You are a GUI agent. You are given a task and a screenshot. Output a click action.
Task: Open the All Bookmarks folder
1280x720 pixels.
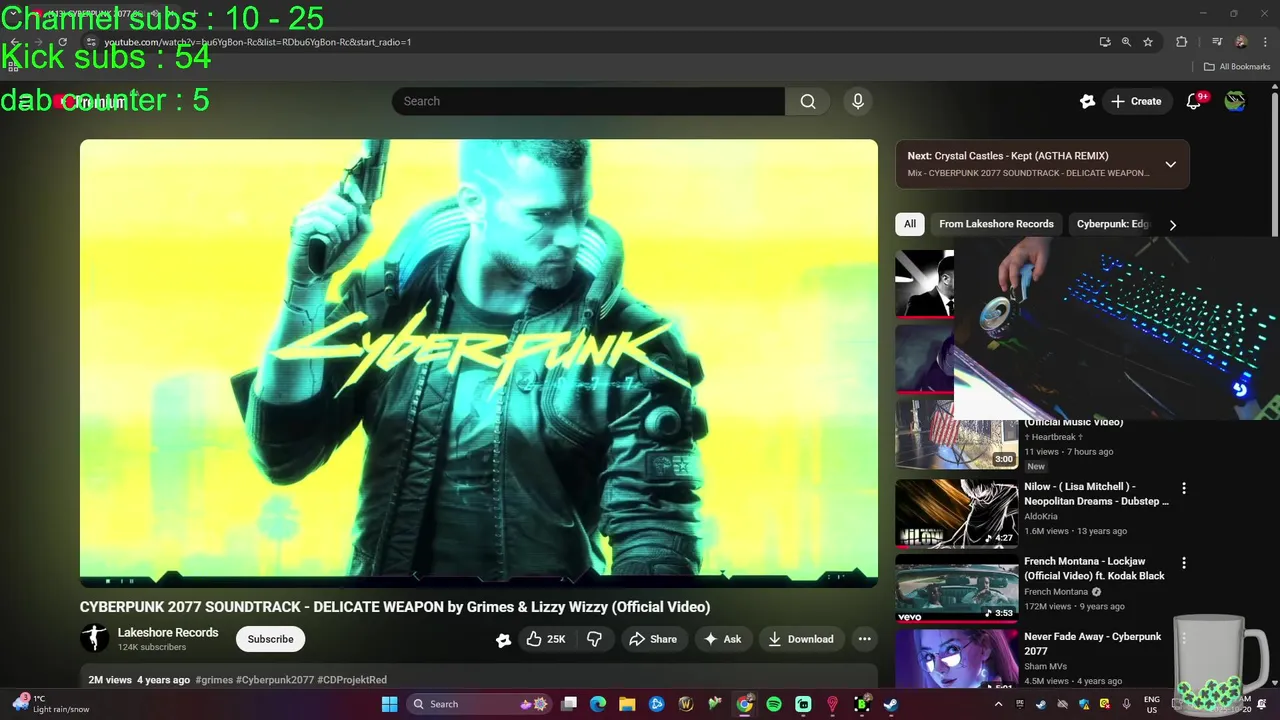coord(1236,67)
